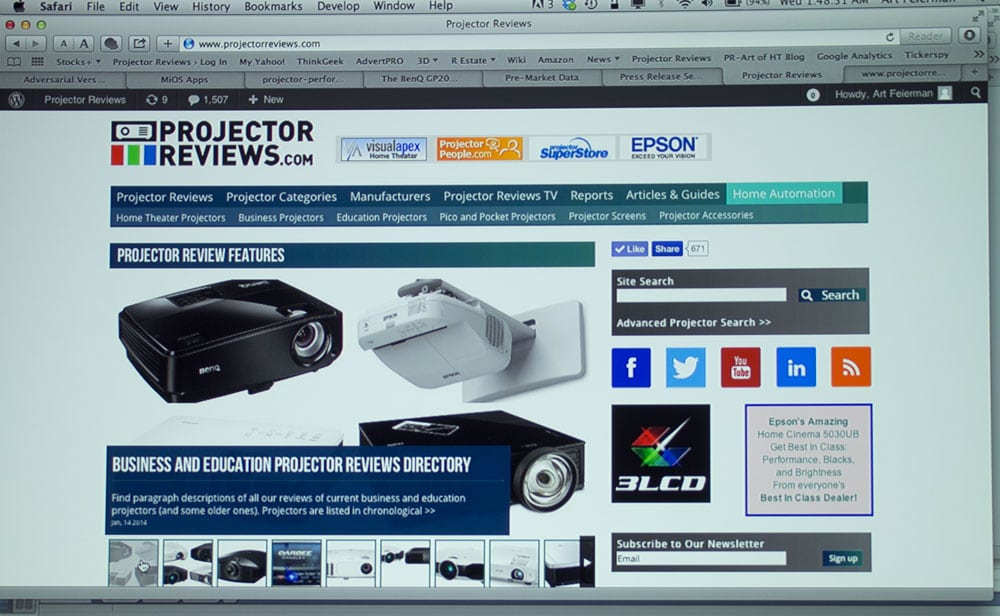Viewport: 1000px width, 616px height.
Task: Open the RSS feed icon
Action: click(851, 367)
